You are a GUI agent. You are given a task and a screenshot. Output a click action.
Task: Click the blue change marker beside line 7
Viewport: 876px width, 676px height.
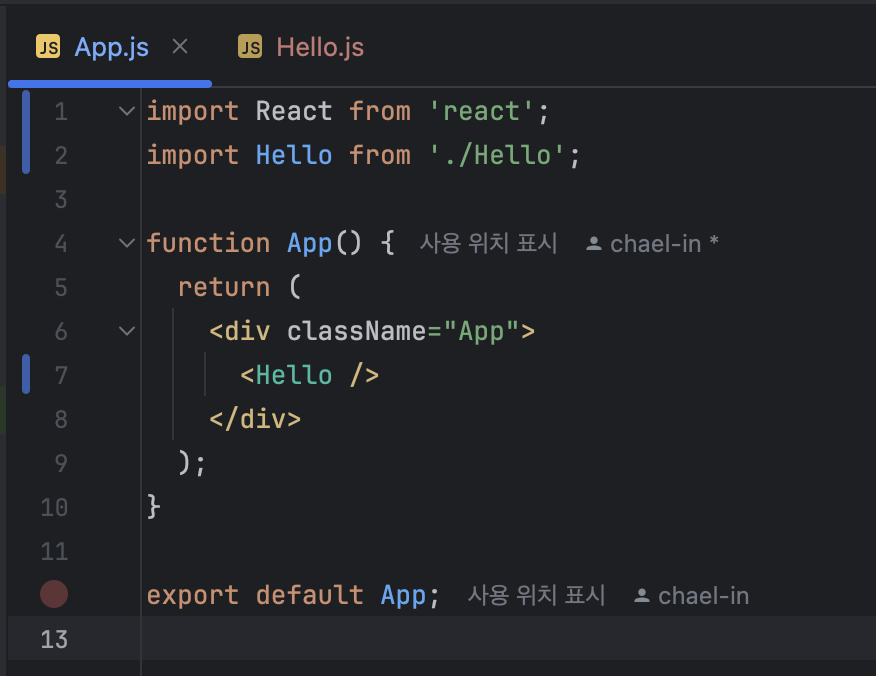26,374
